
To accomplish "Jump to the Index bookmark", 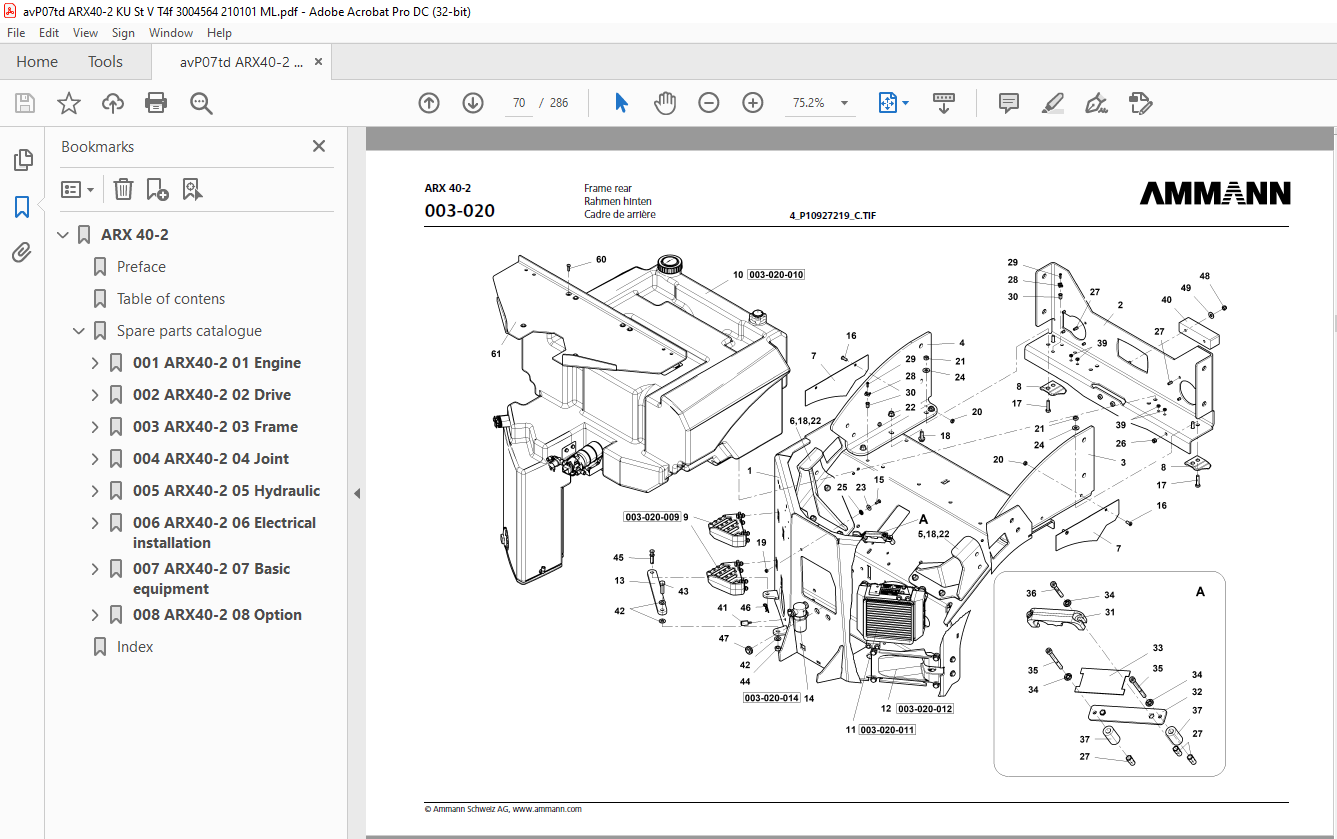I will click(x=135, y=647).
